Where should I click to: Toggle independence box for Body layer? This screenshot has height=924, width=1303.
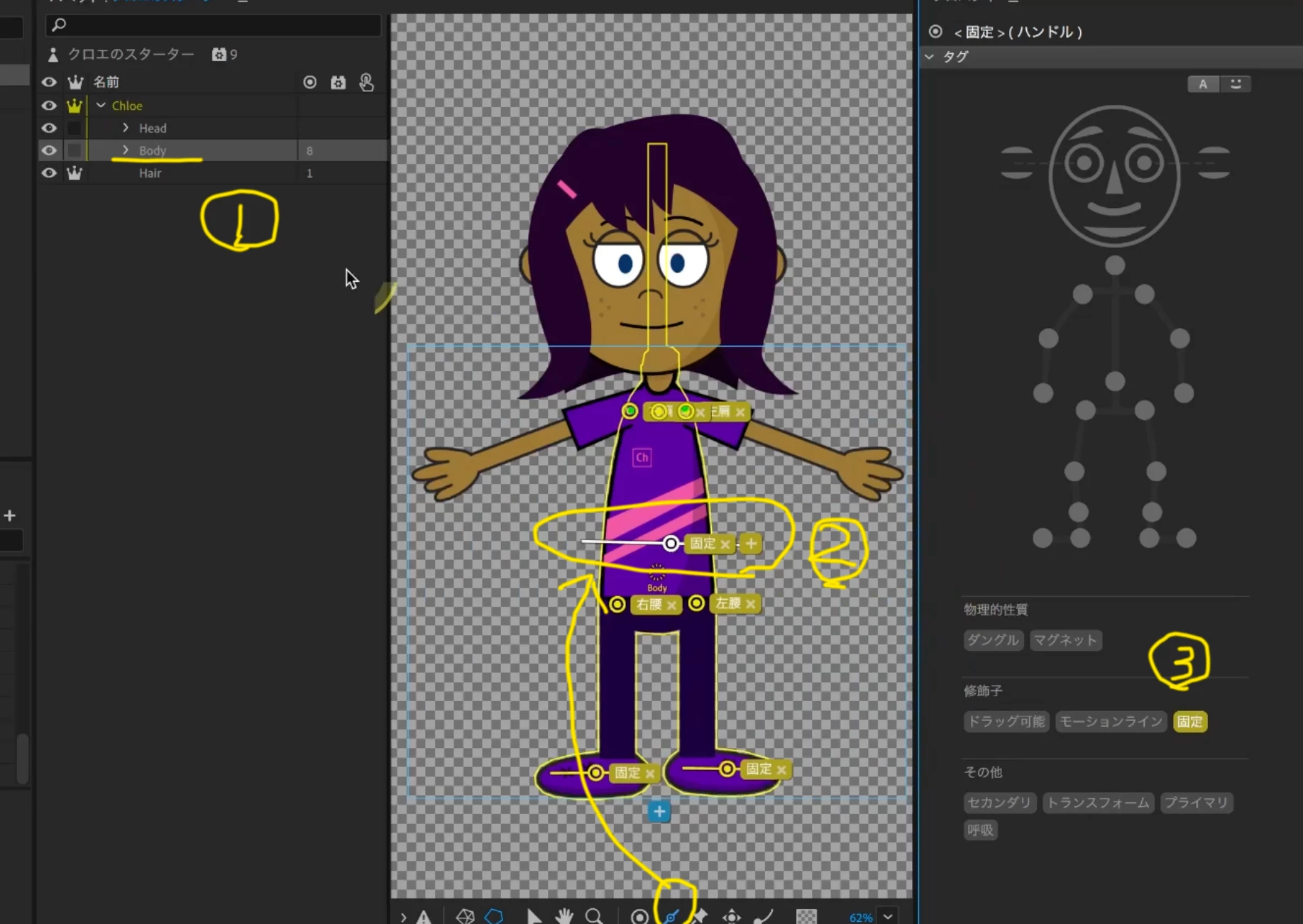(x=75, y=150)
